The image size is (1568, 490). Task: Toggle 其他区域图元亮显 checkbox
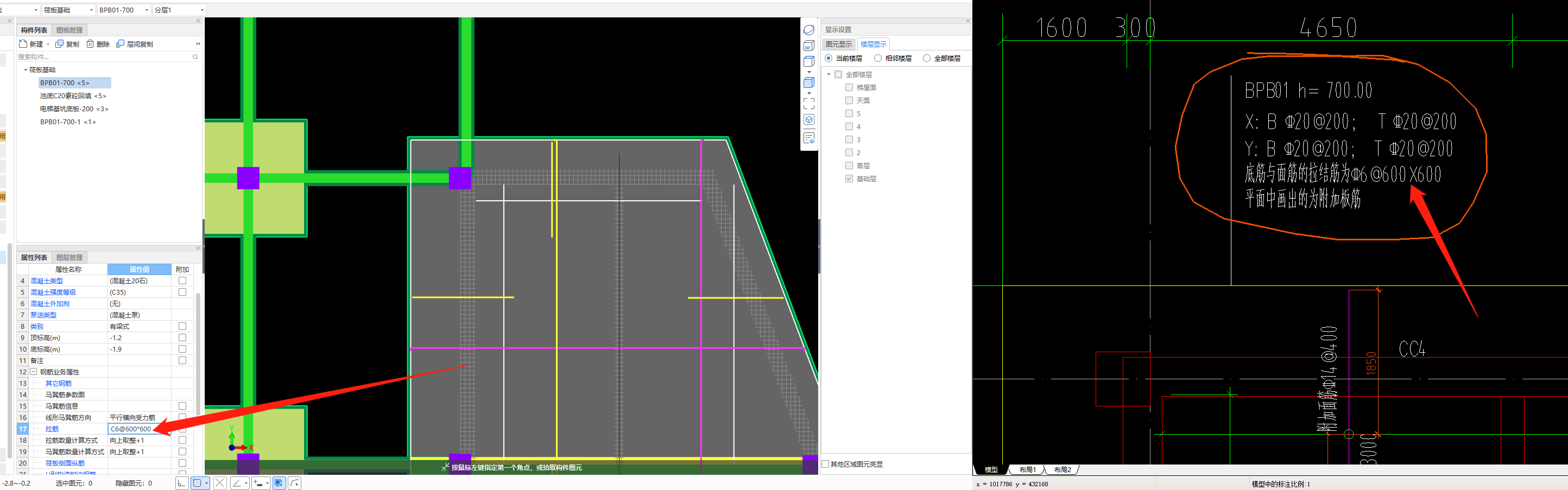[825, 464]
